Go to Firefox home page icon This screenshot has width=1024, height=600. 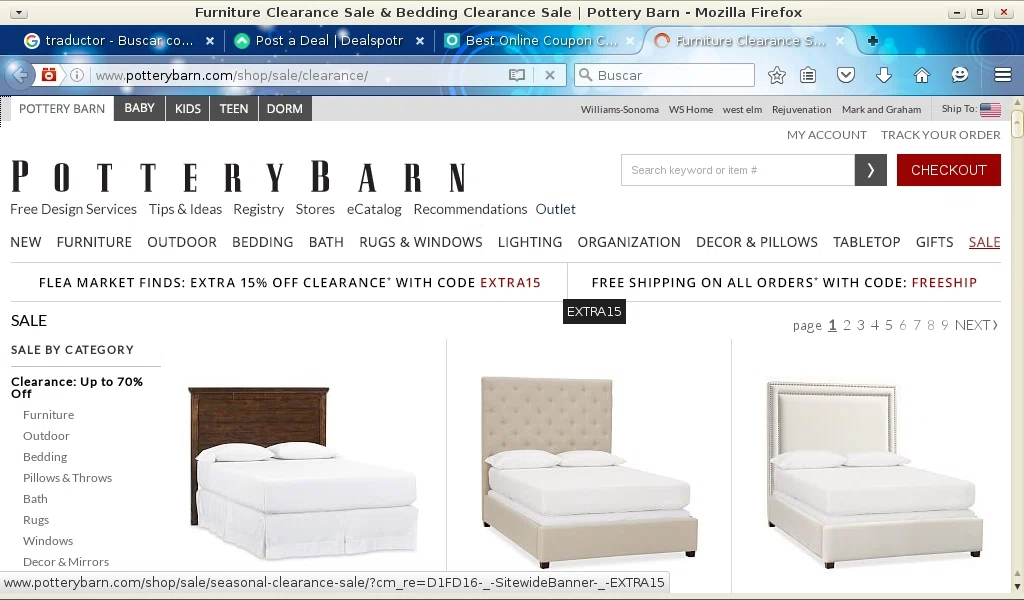(x=921, y=75)
